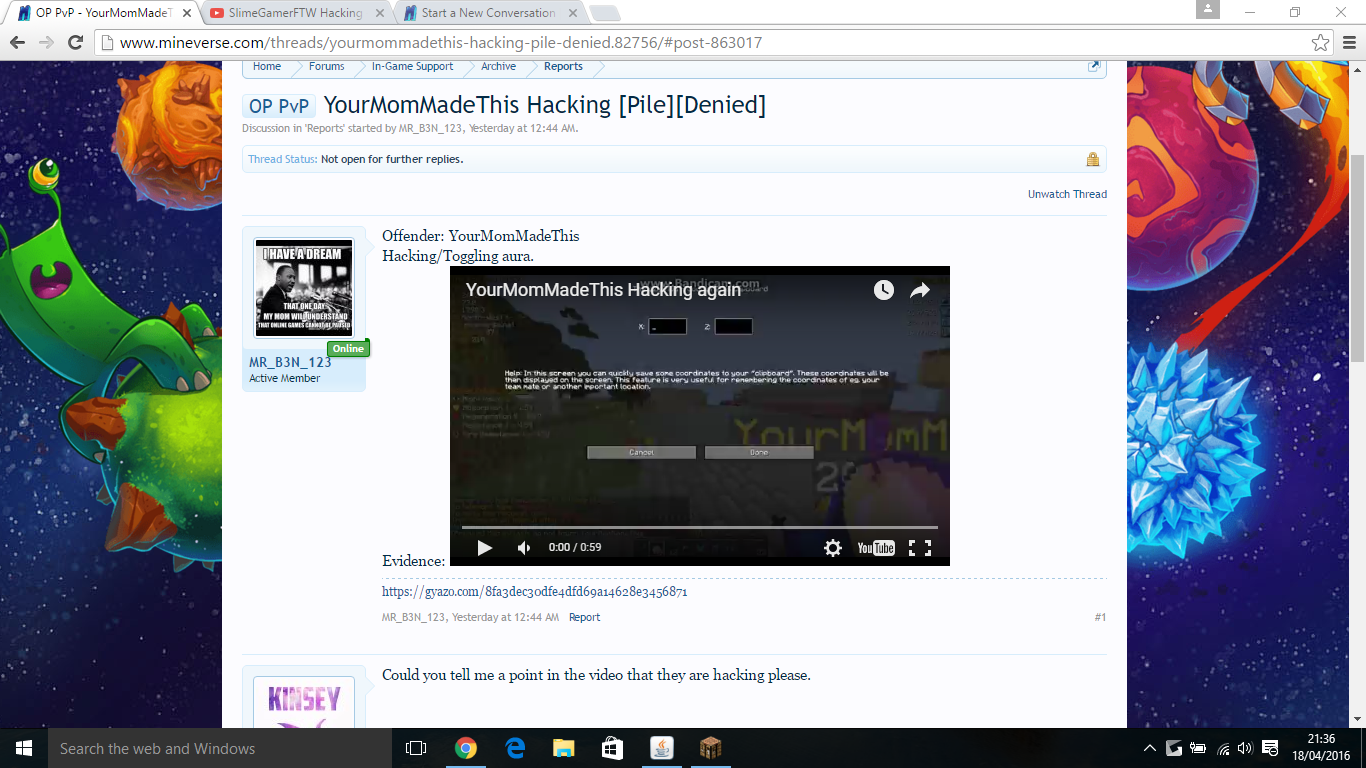Click the green Online status badge

348,349
